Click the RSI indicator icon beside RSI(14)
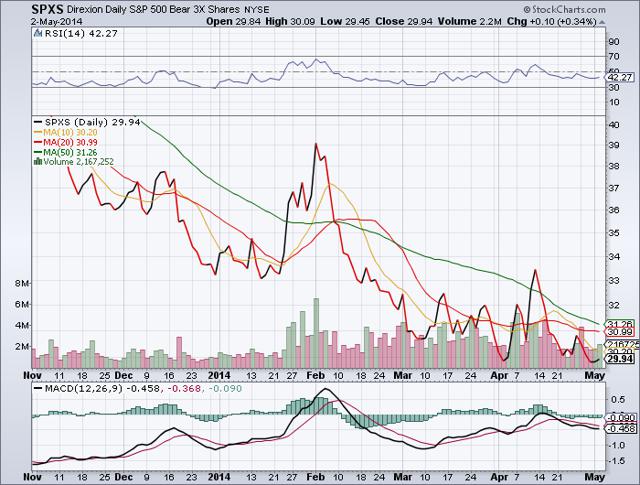This screenshot has height=485, width=640. click(x=39, y=33)
